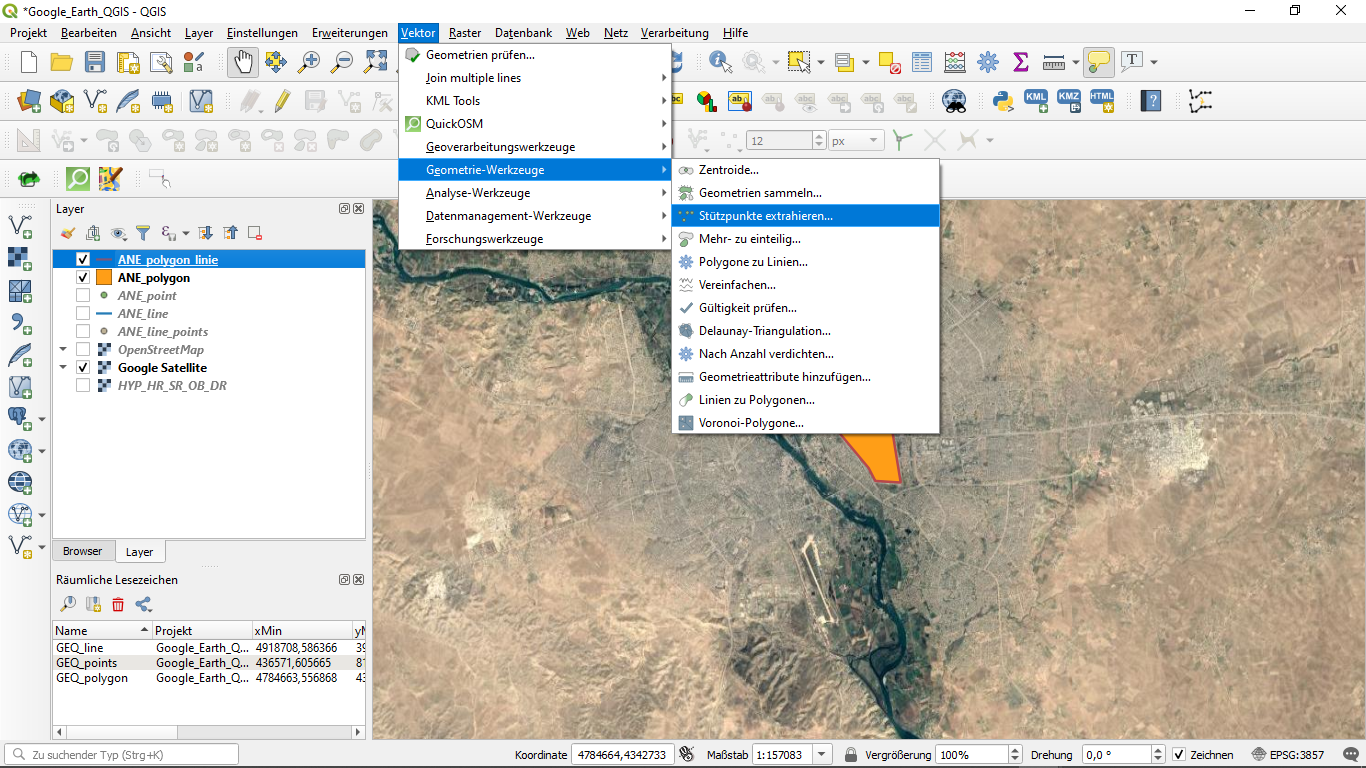Open the Python console icon
The width and height of the screenshot is (1366, 768).
pos(1003,100)
